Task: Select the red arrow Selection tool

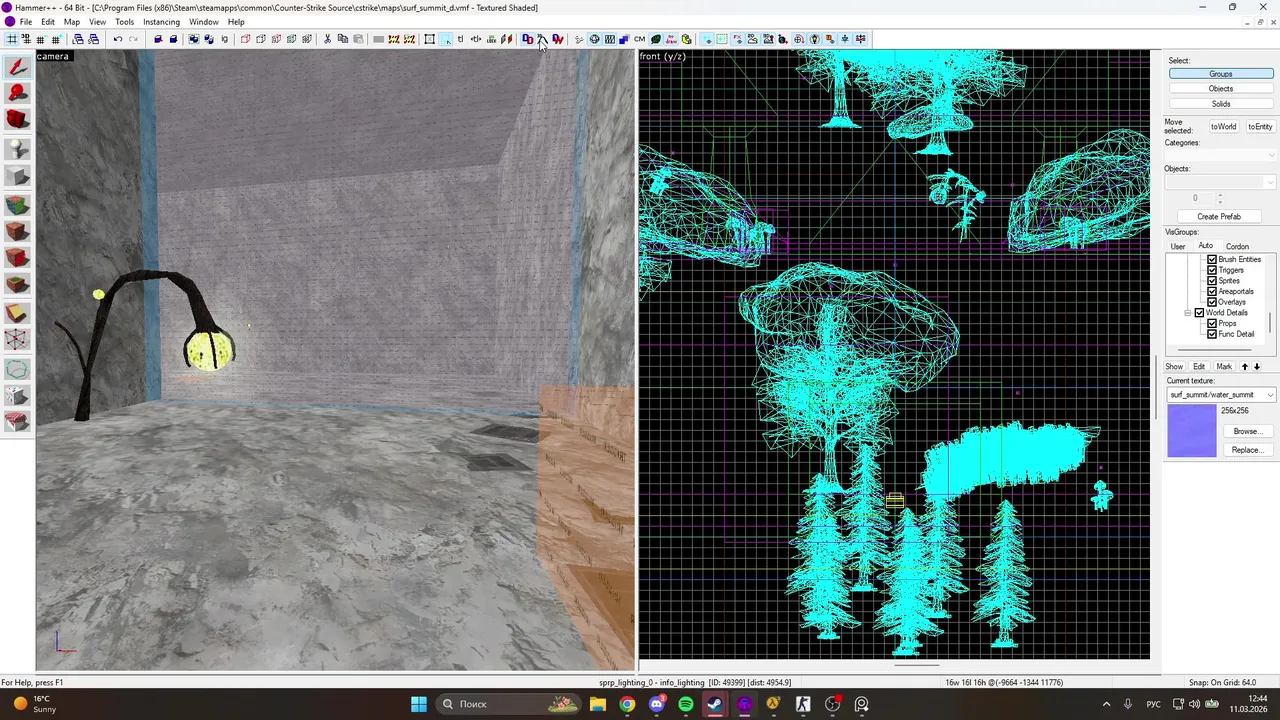Action: (17, 67)
